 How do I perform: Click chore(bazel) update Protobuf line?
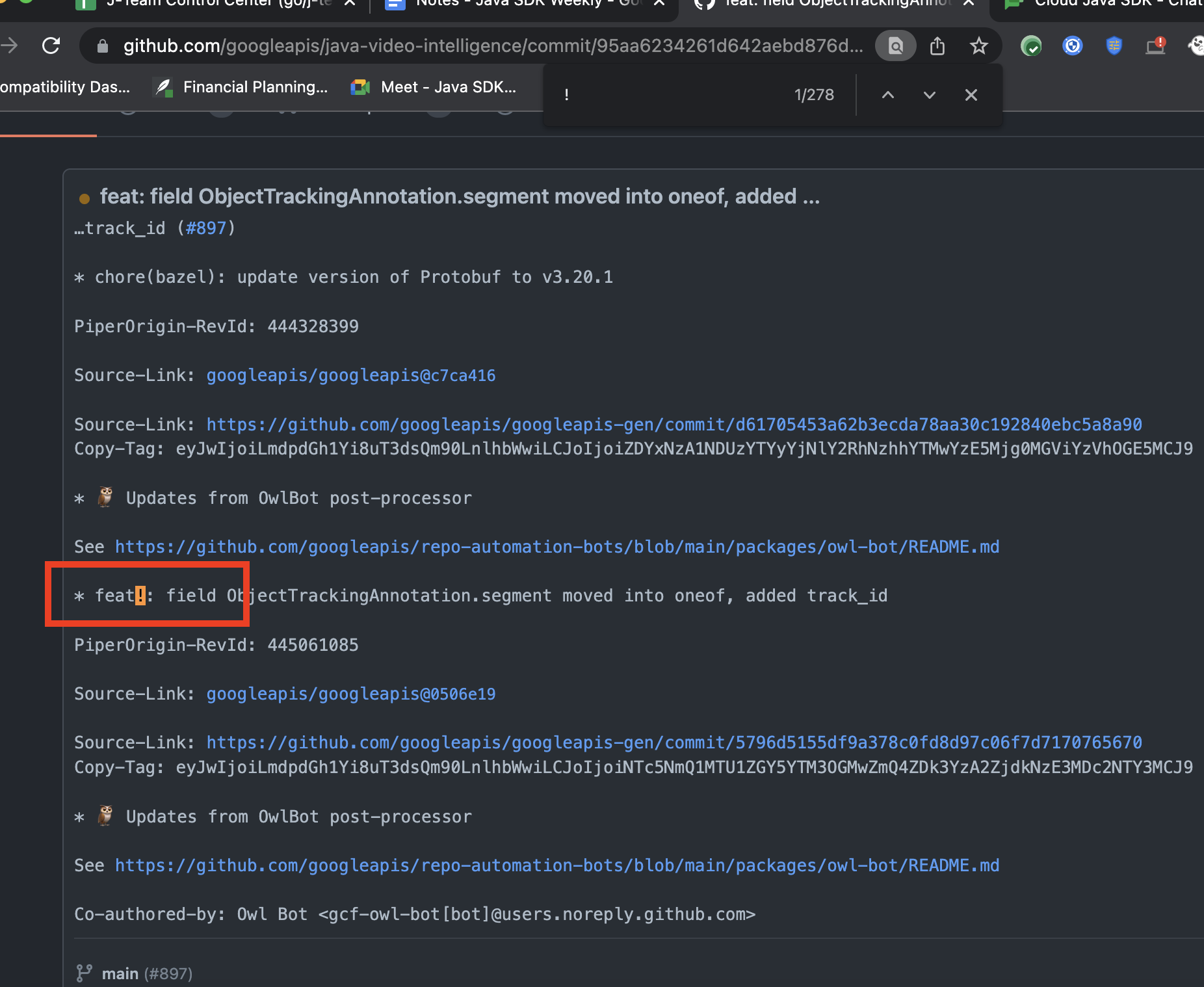(x=344, y=277)
